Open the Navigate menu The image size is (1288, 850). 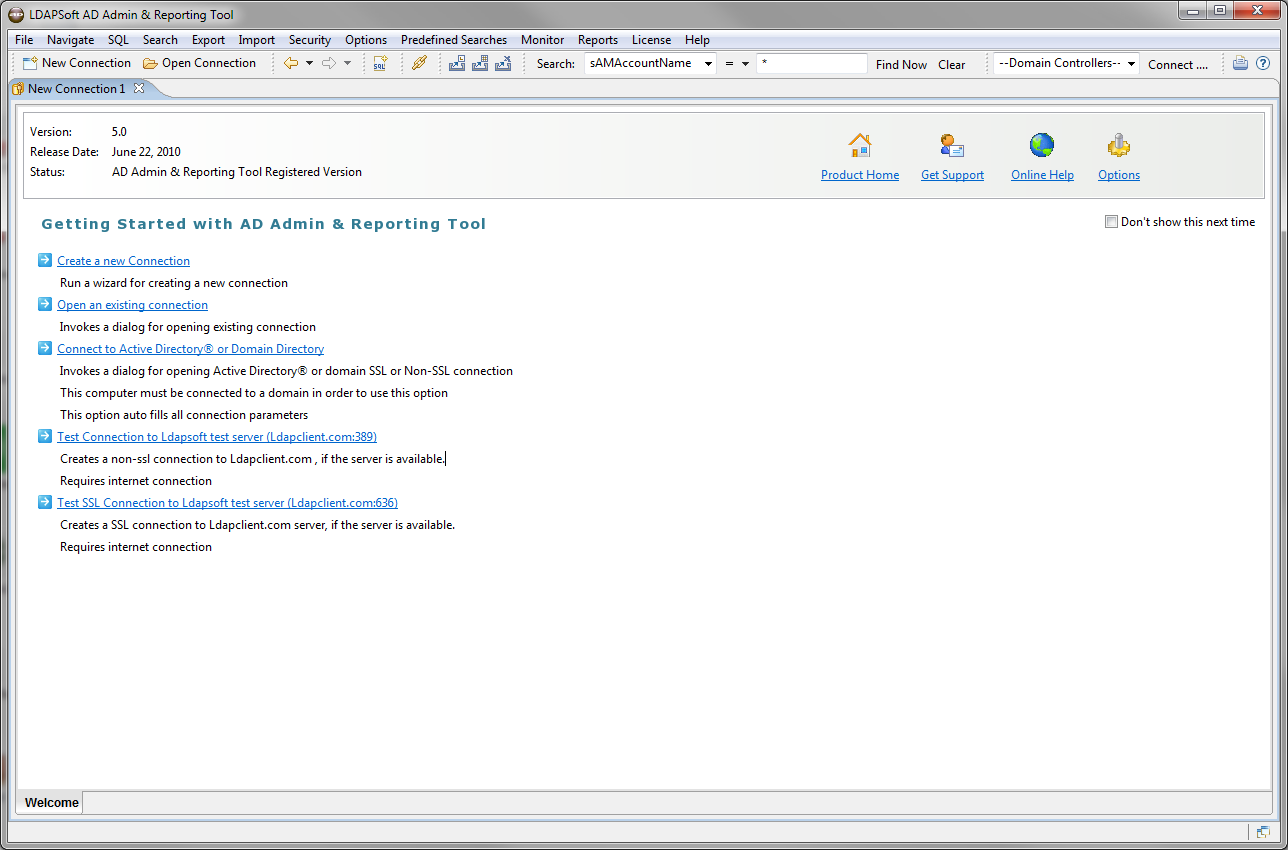(x=70, y=40)
